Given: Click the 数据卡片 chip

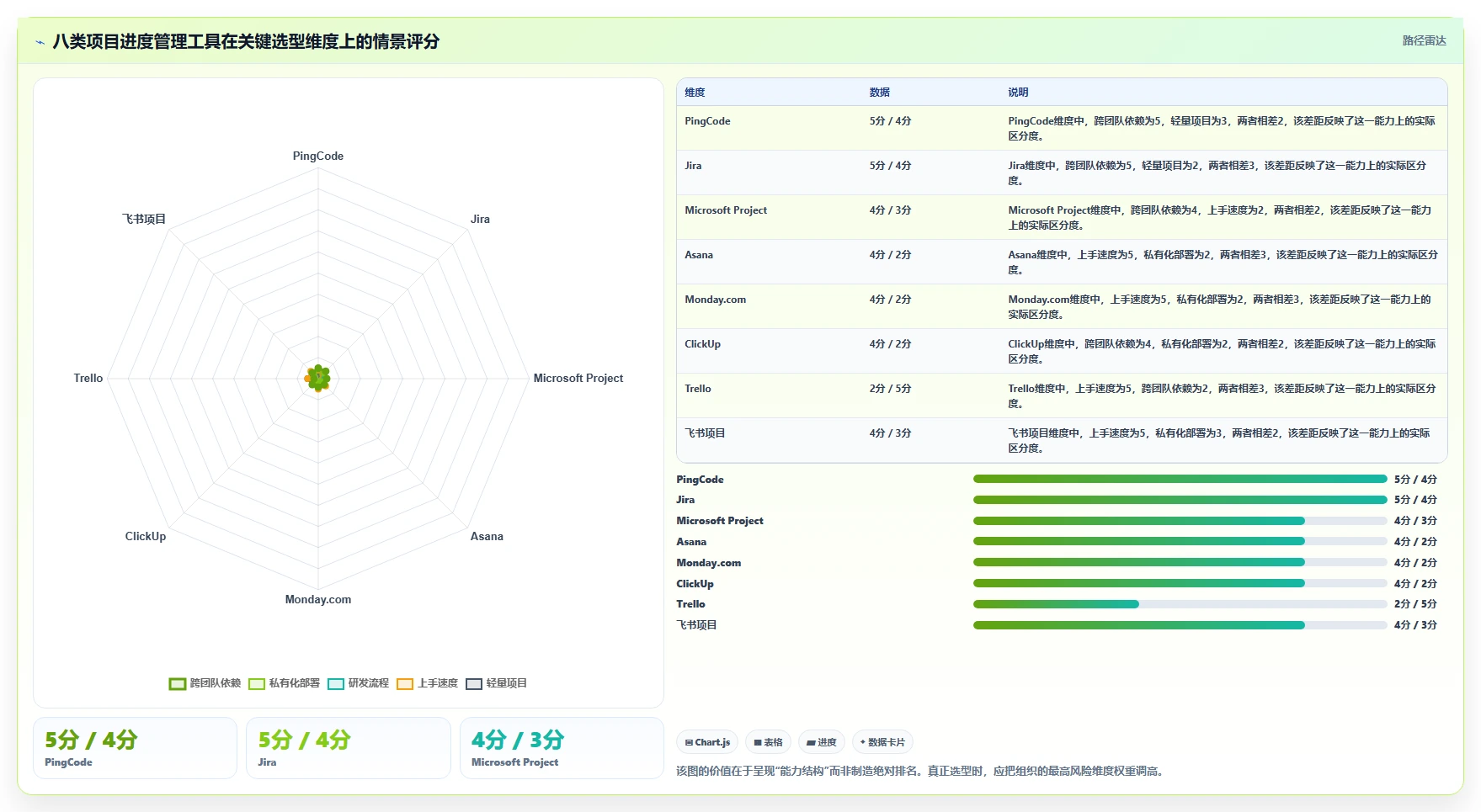Looking at the screenshot, I should click(x=882, y=742).
